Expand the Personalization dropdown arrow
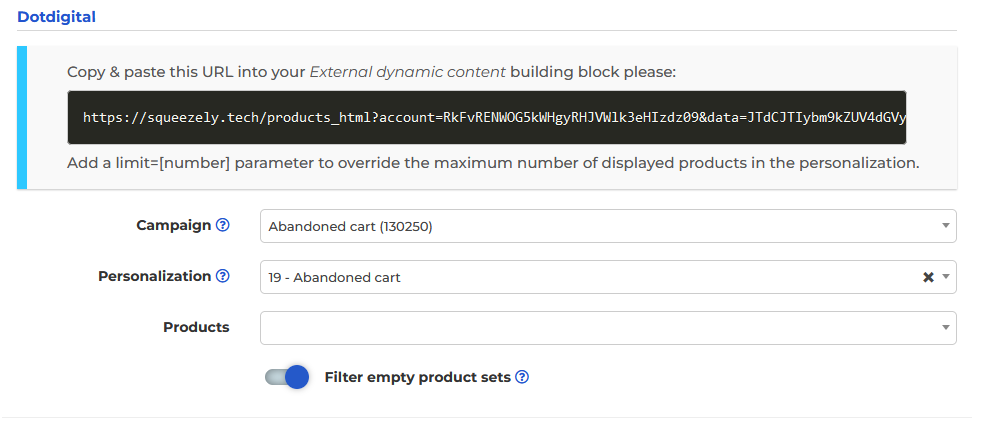Viewport: 985px width, 433px height. [x=945, y=277]
